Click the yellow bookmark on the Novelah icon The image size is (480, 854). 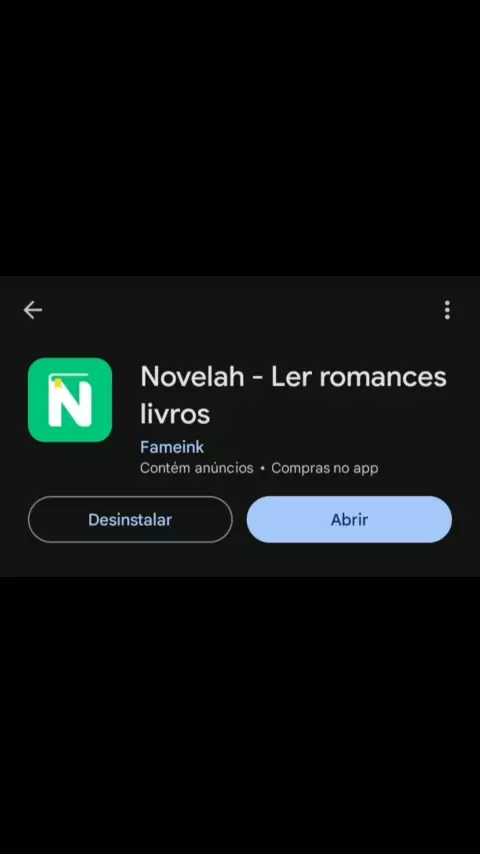[58, 384]
